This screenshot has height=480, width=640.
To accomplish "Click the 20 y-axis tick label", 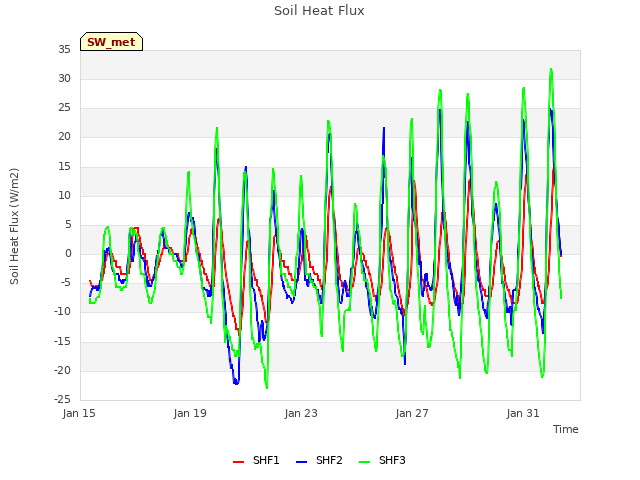I will [x=64, y=137].
